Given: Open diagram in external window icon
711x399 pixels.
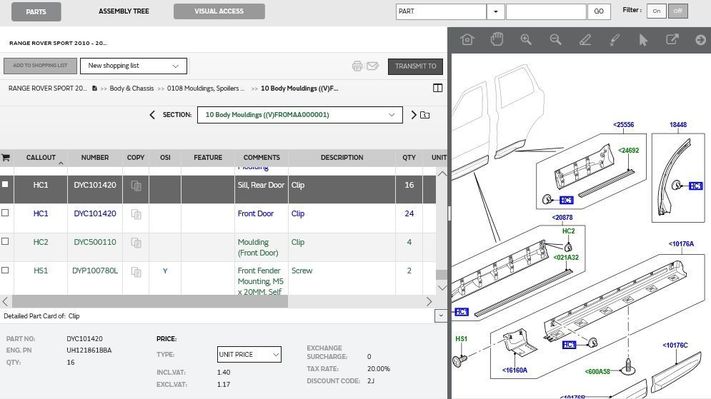Looking at the screenshot, I should coord(672,39).
